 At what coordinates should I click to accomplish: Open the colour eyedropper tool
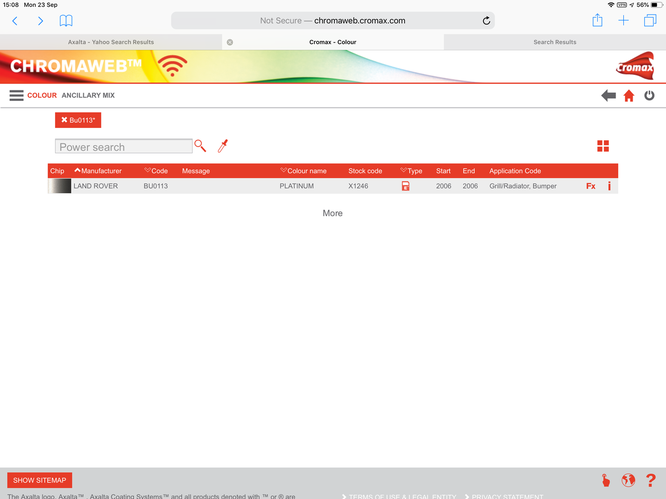[223, 146]
